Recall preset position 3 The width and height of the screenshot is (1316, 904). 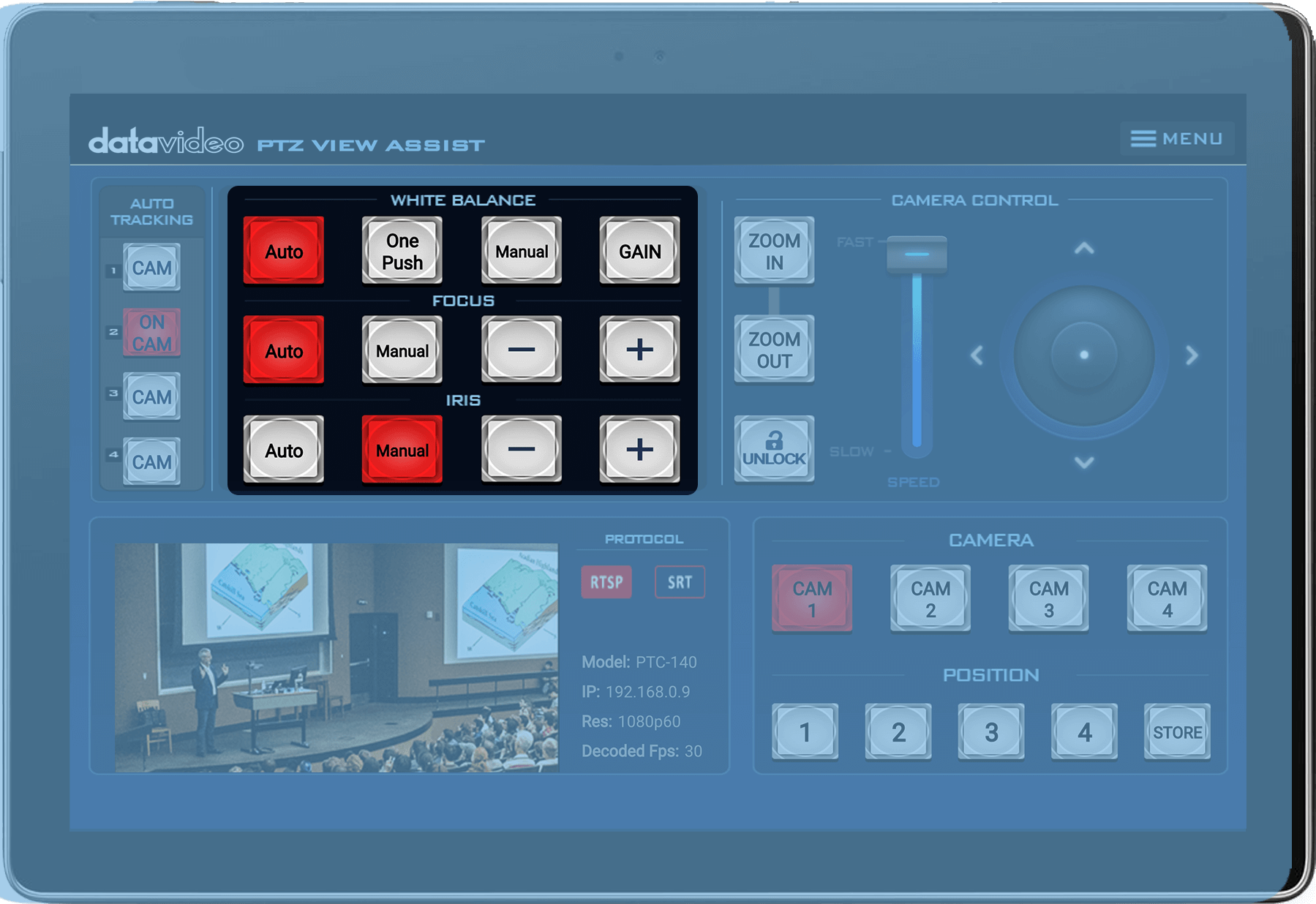point(991,731)
